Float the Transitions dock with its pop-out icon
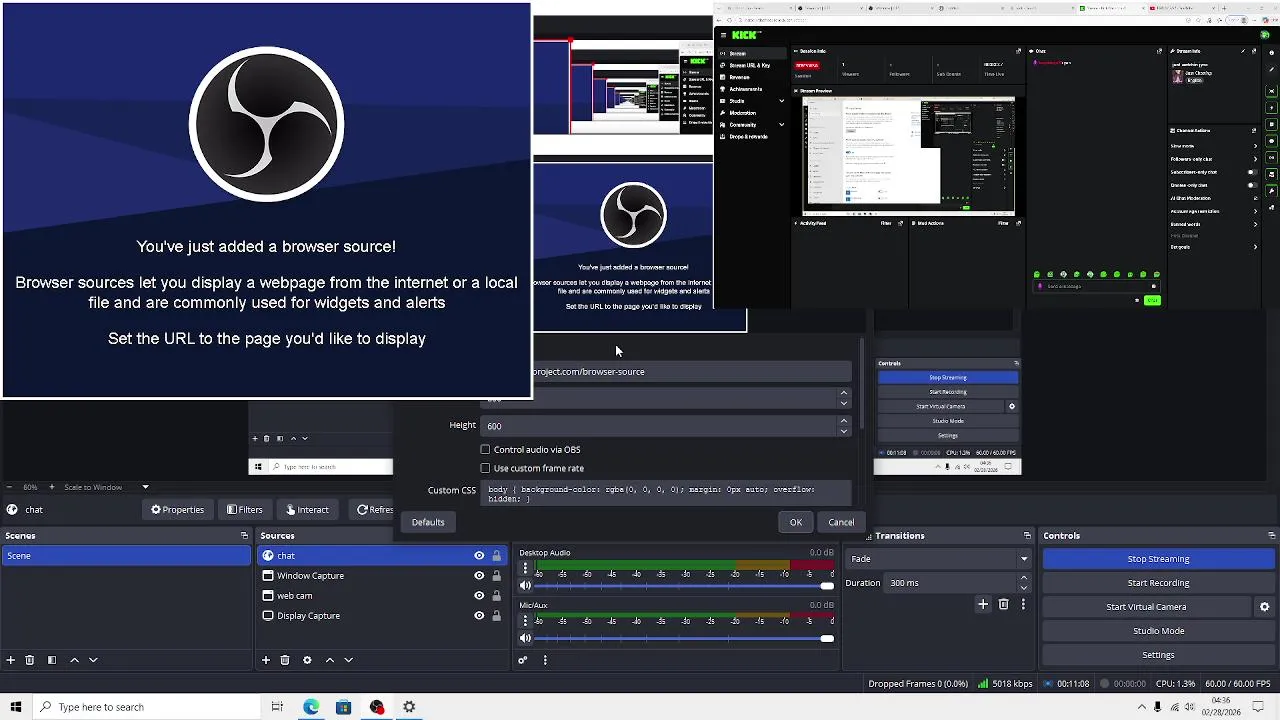The width and height of the screenshot is (1280, 720). [1027, 536]
